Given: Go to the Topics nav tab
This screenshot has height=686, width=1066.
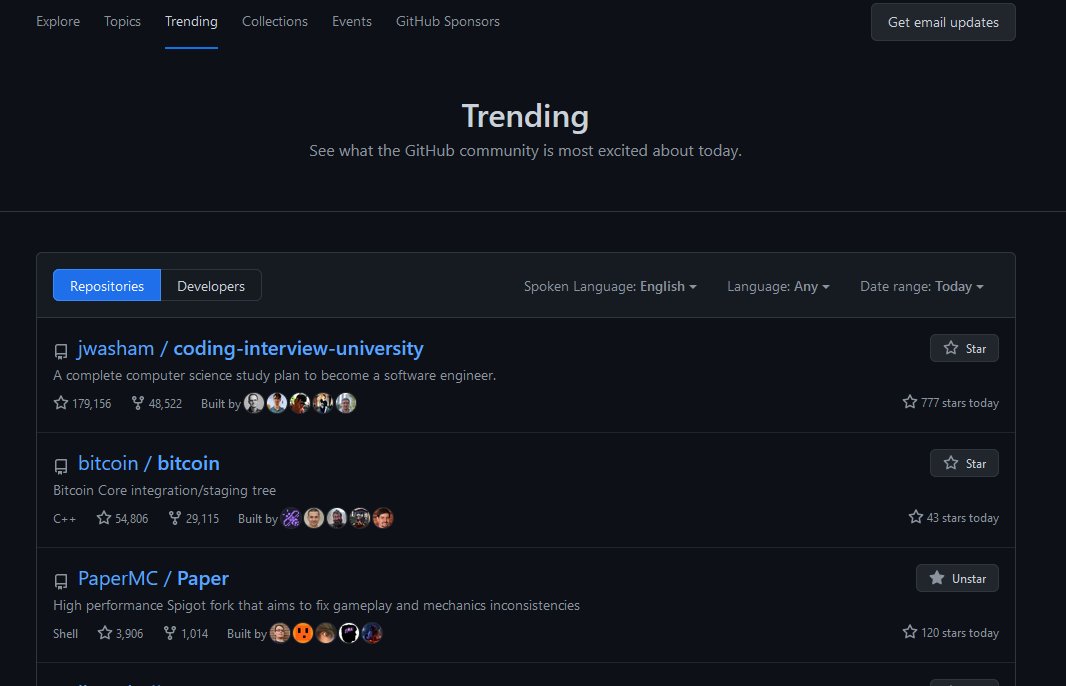Looking at the screenshot, I should point(122,21).
